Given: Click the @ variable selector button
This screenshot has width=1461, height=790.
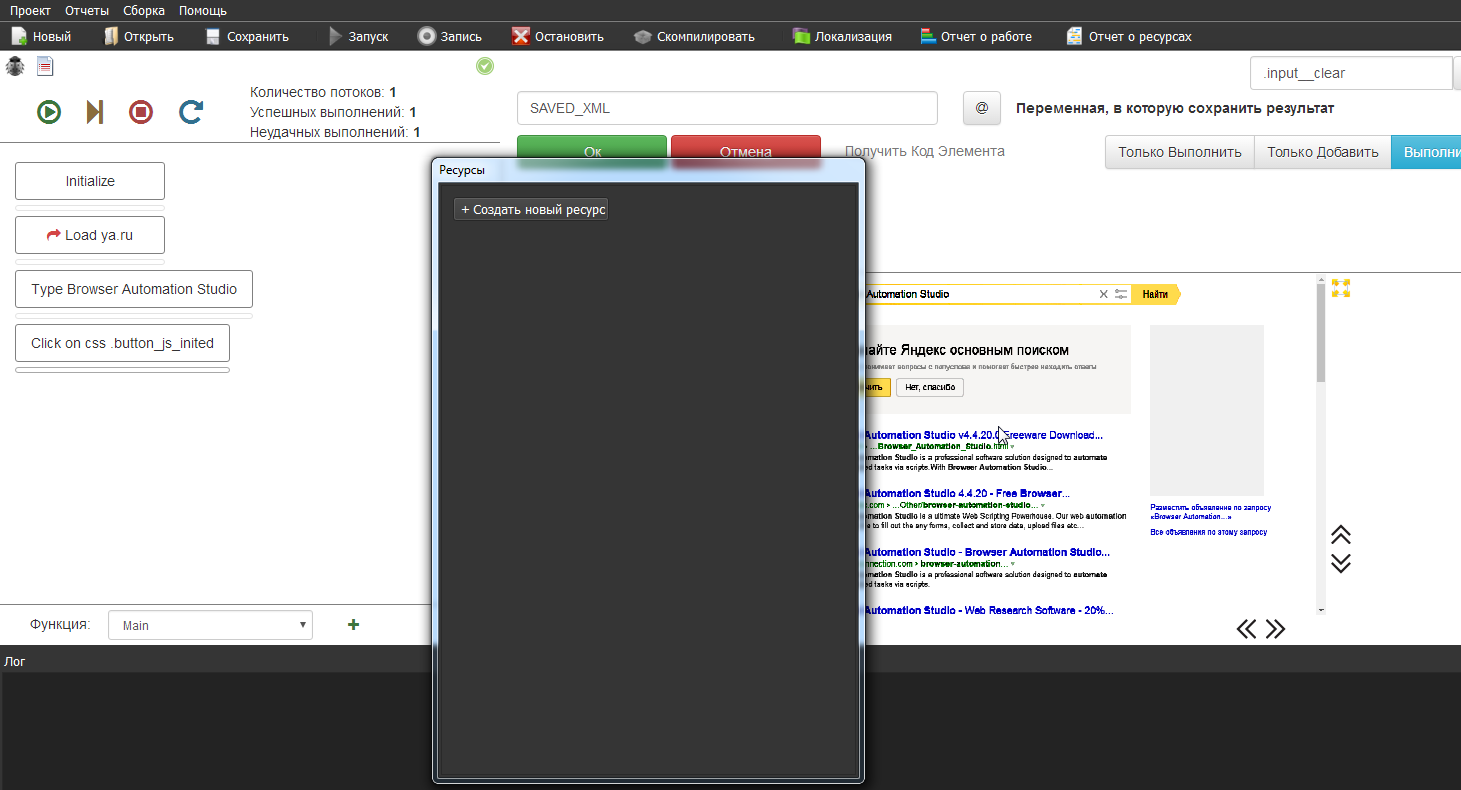Looking at the screenshot, I should (982, 108).
